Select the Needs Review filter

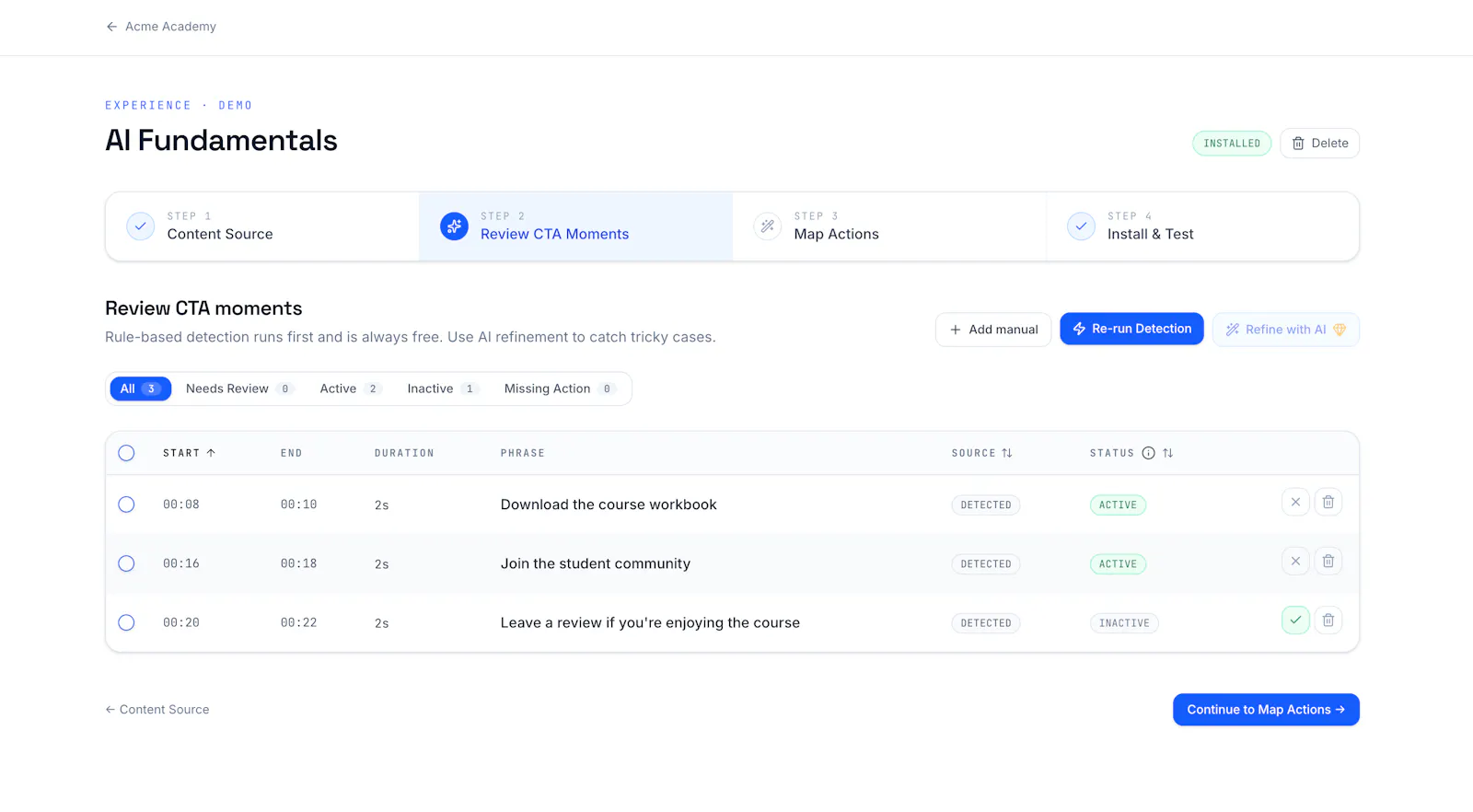point(239,389)
